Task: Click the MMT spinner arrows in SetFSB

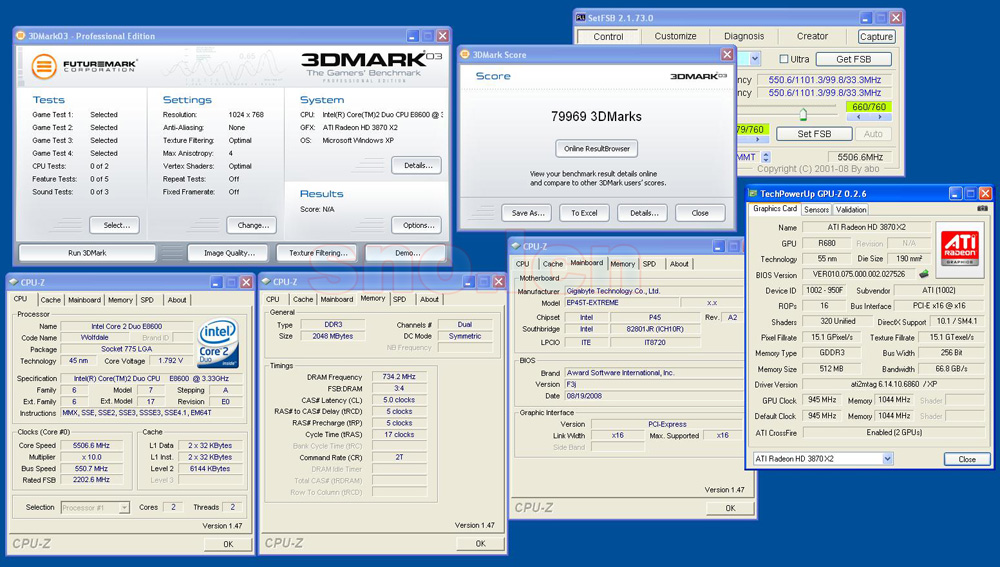Action: click(x=766, y=156)
